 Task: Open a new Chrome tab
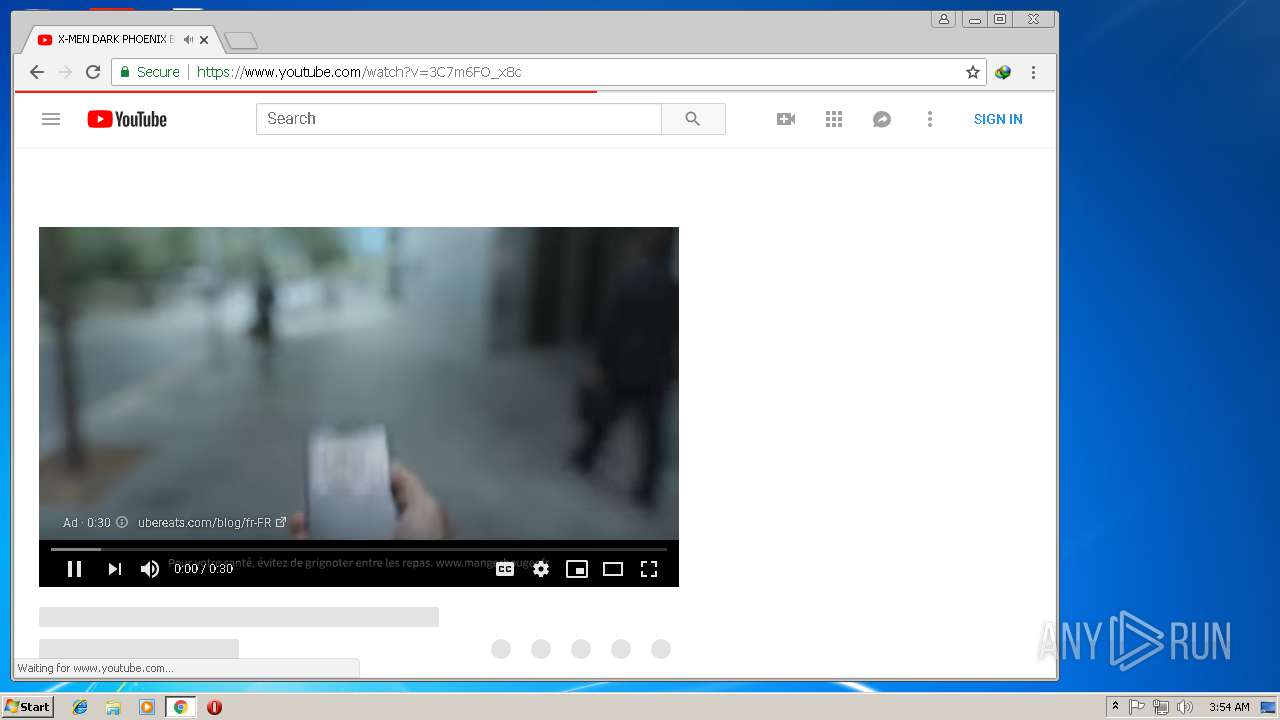click(241, 41)
